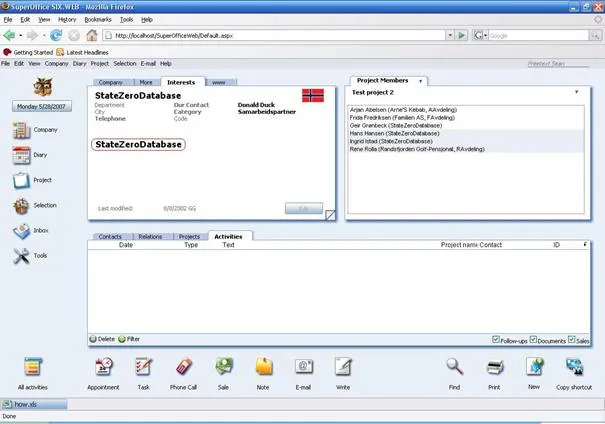This screenshot has width=605, height=424.
Task: Open the Inbox in sidebar
Action: coord(22,231)
